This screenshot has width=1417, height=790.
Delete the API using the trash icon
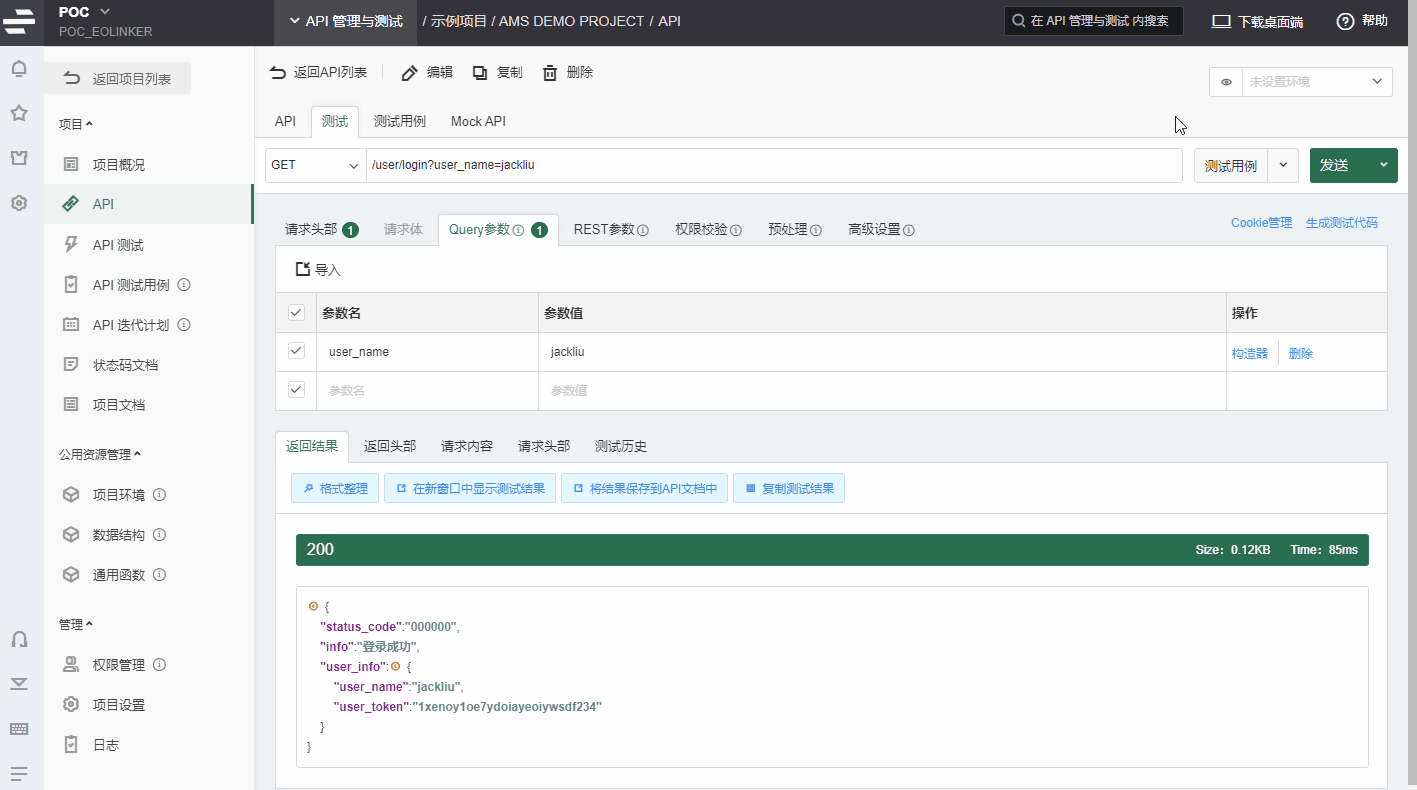click(550, 73)
